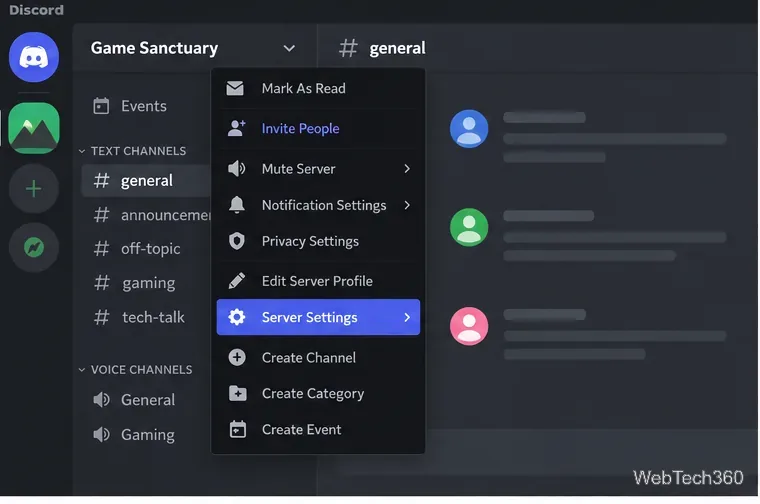Click the speaker icon beside Mute Server
Image resolution: width=760 pixels, height=504 pixels.
[237, 169]
